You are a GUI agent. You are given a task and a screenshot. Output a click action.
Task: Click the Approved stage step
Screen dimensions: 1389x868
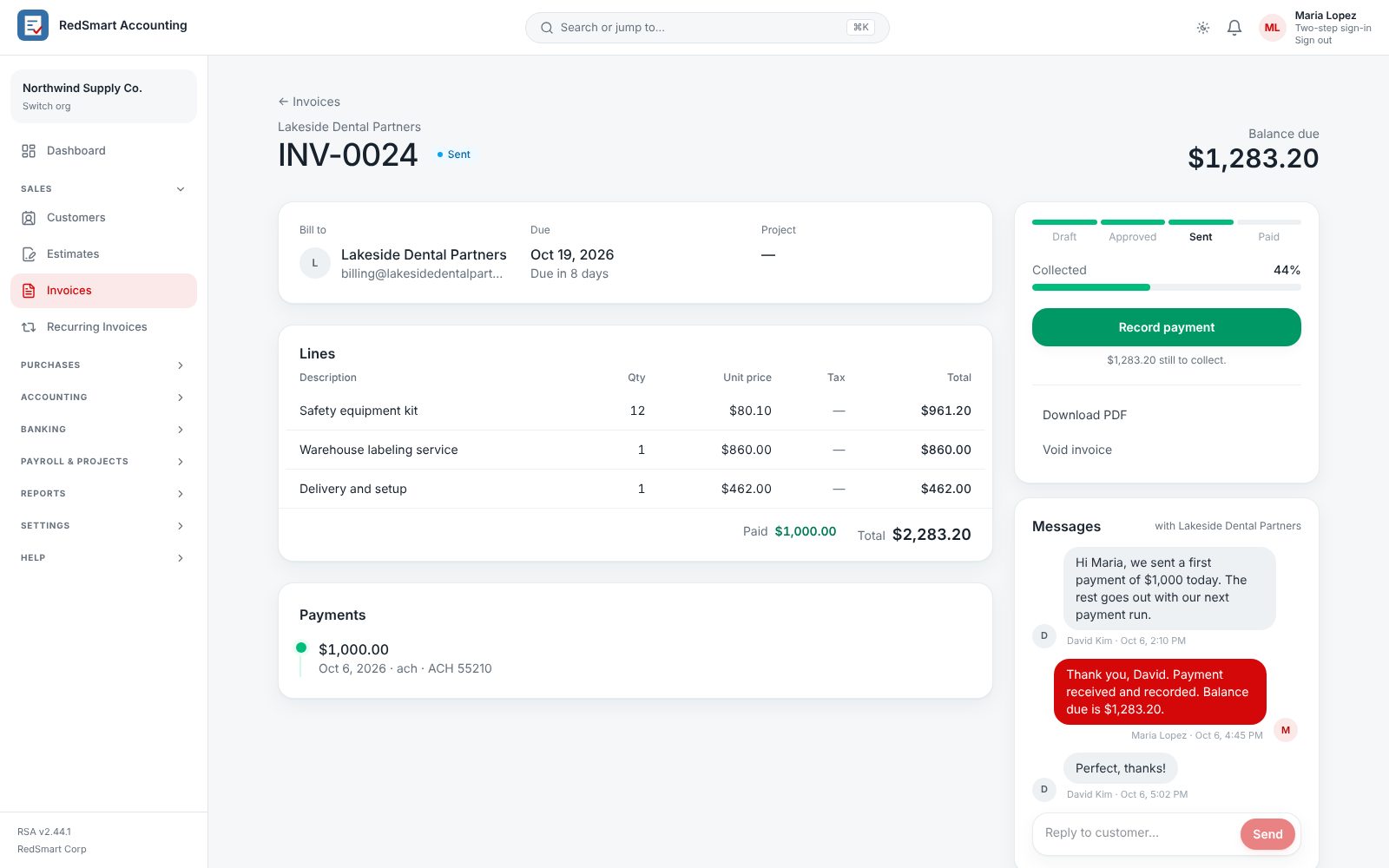(1132, 230)
